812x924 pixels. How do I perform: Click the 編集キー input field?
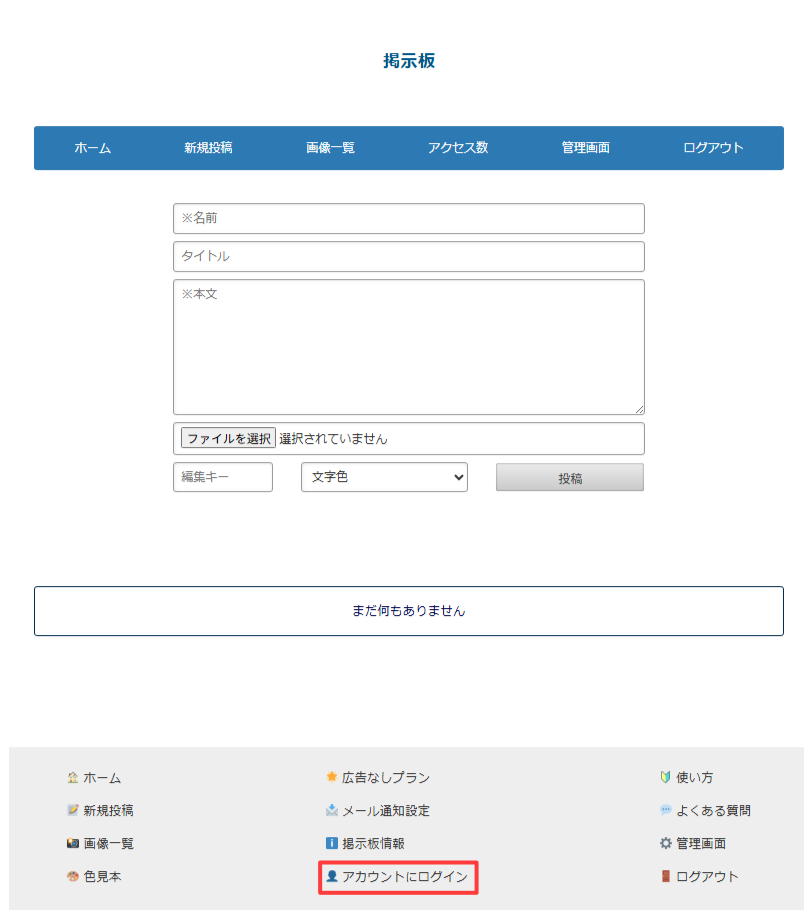point(222,477)
